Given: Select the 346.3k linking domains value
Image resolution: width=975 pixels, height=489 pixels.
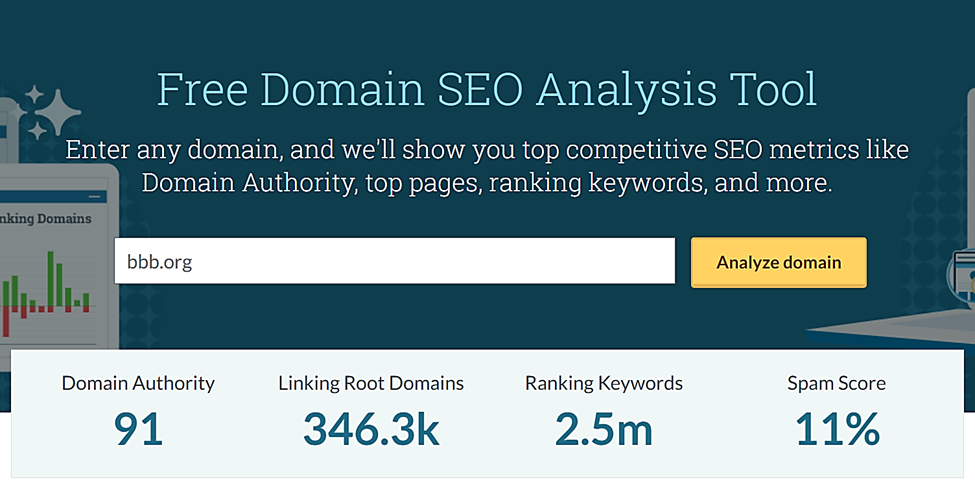Looking at the screenshot, I should 371,429.
